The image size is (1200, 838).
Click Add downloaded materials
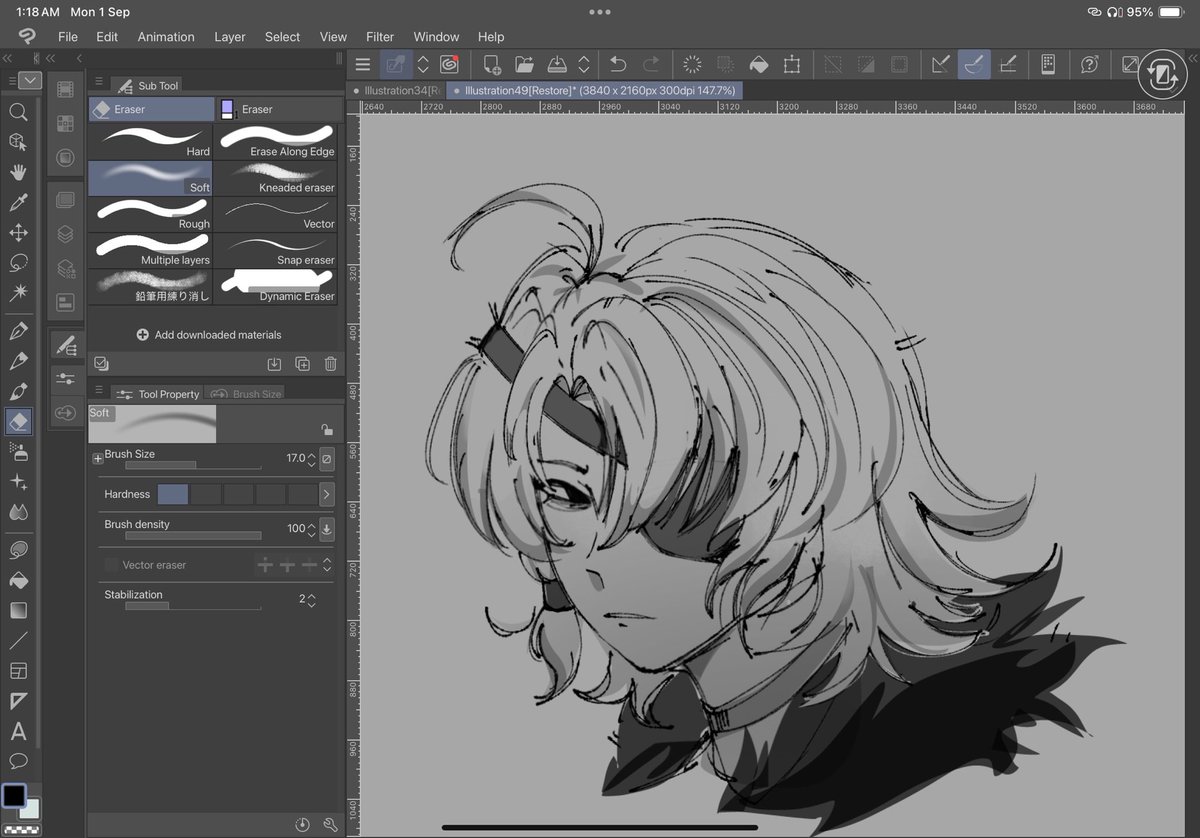(x=209, y=335)
